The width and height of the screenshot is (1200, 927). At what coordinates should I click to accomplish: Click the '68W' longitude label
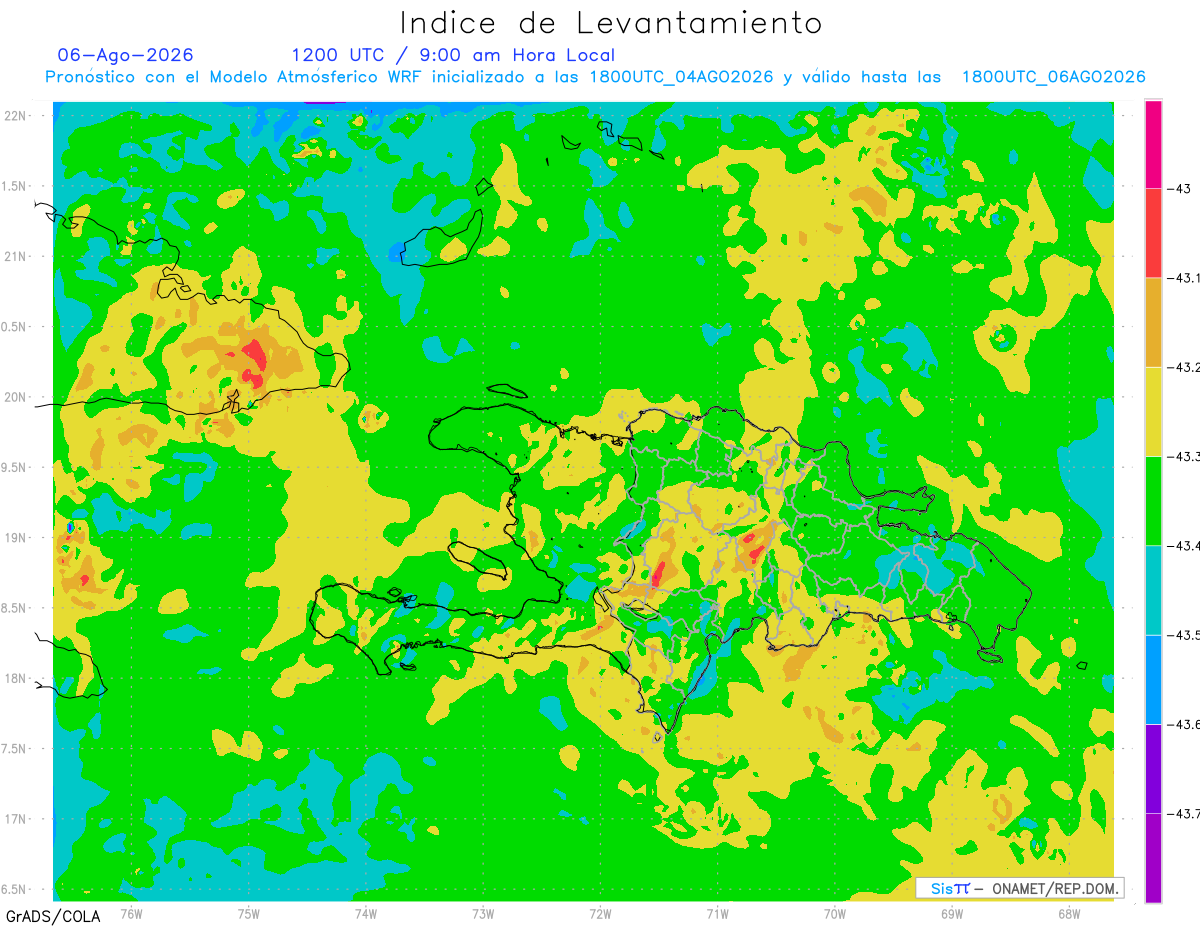pos(1069,913)
